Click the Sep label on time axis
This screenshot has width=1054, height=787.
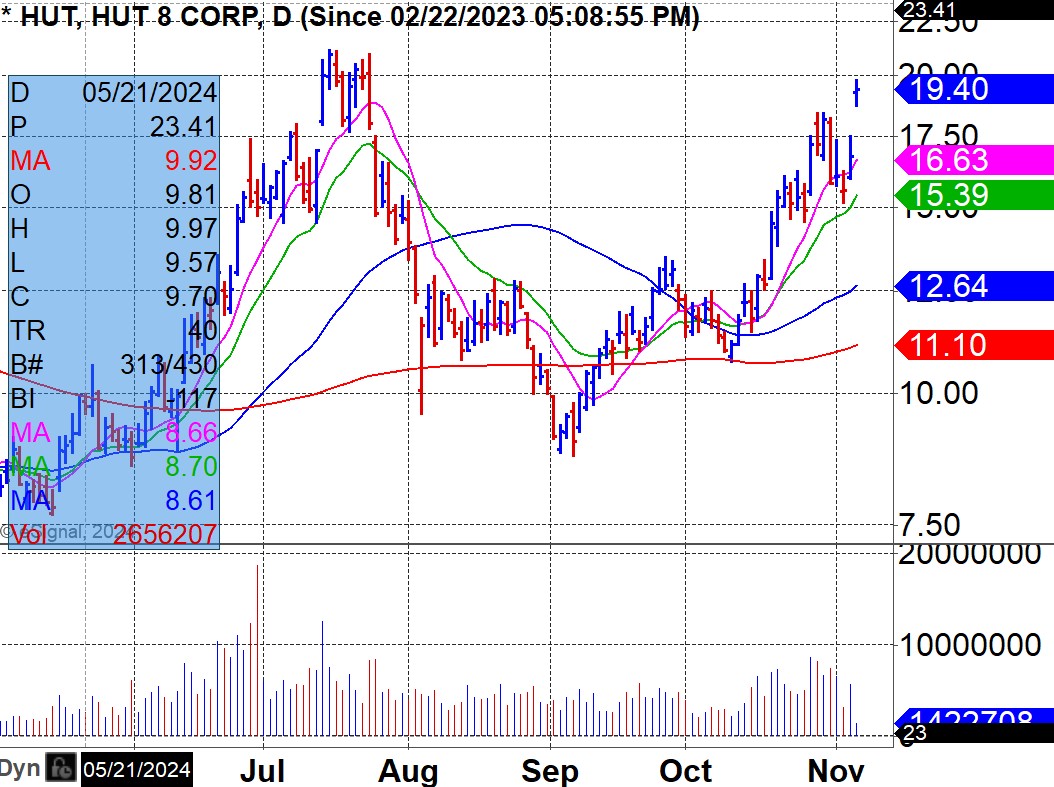(x=550, y=770)
